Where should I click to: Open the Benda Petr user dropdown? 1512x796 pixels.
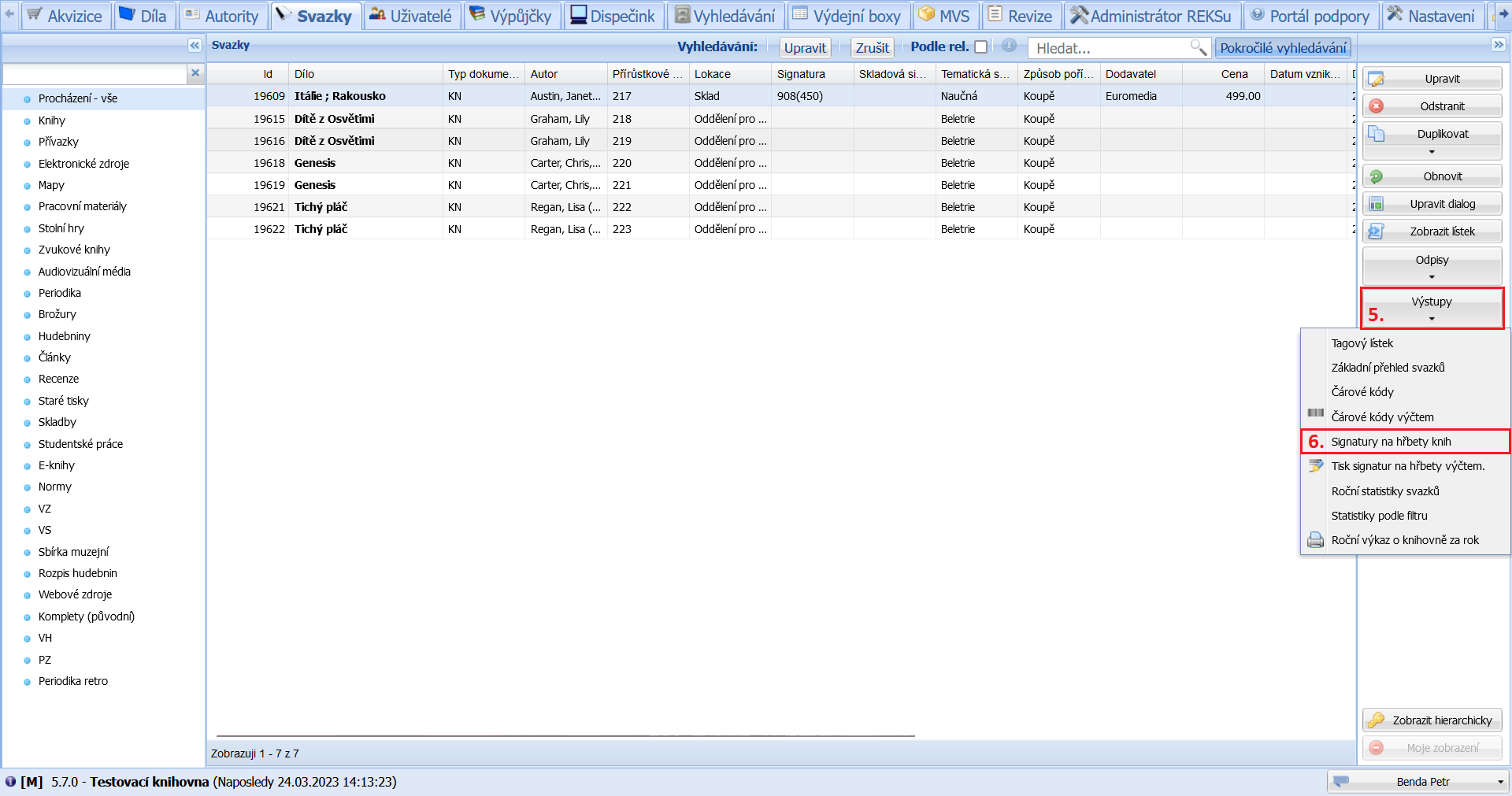[1417, 782]
